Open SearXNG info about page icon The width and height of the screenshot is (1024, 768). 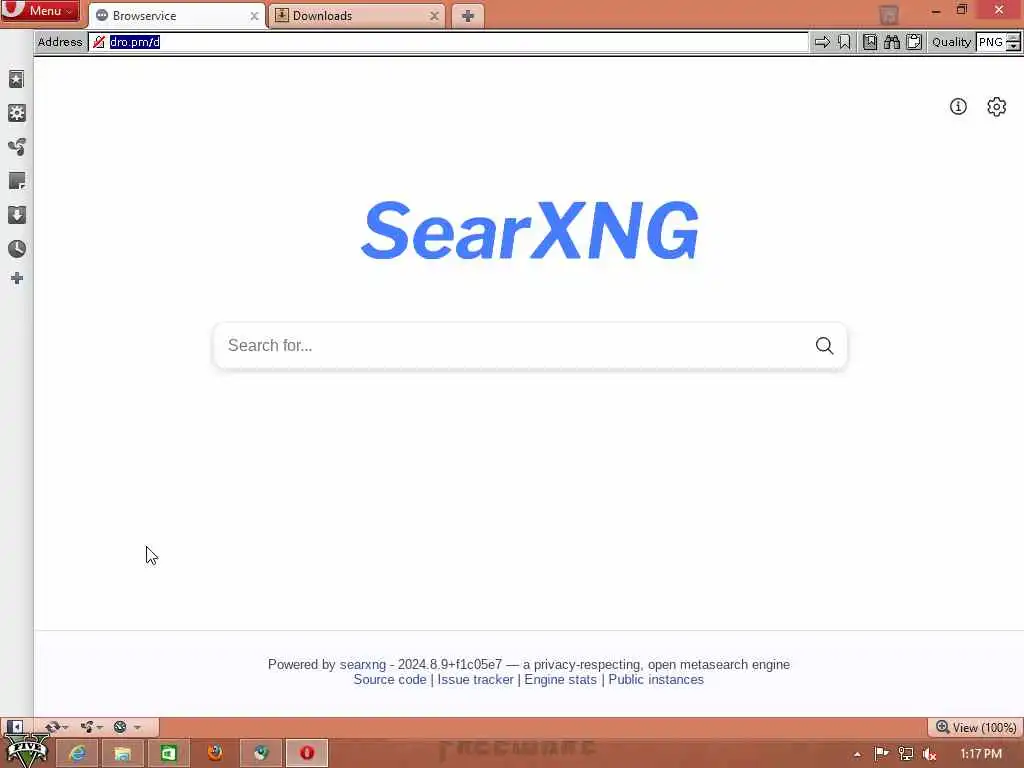point(958,106)
